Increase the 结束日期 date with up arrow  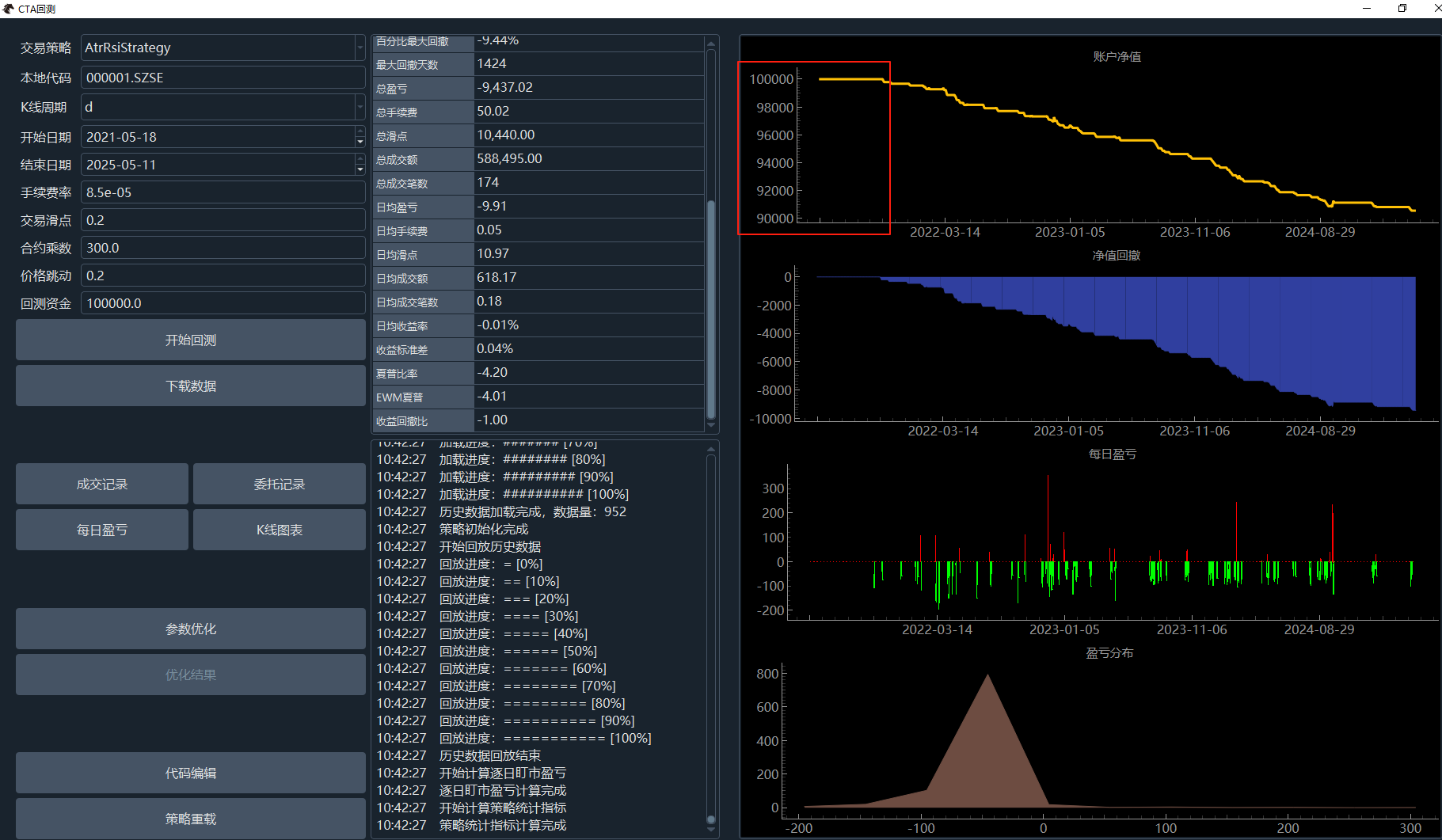(360, 159)
